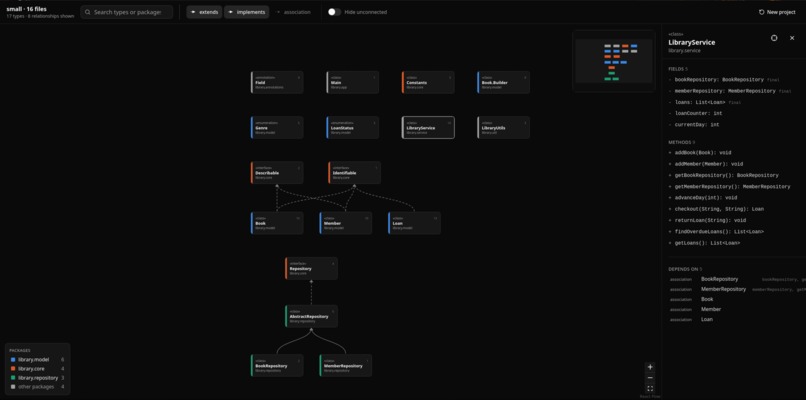Select the Genre enumeration node

[277, 128]
